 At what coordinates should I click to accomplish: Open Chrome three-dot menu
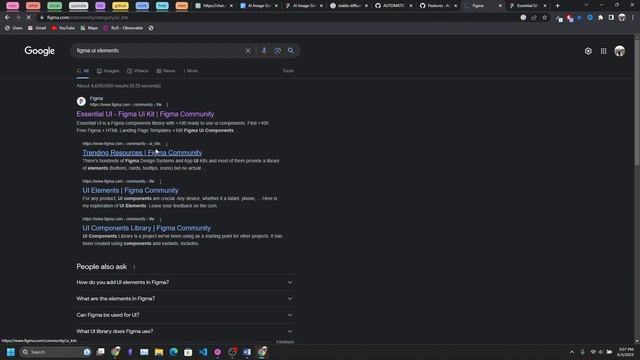coord(633,18)
